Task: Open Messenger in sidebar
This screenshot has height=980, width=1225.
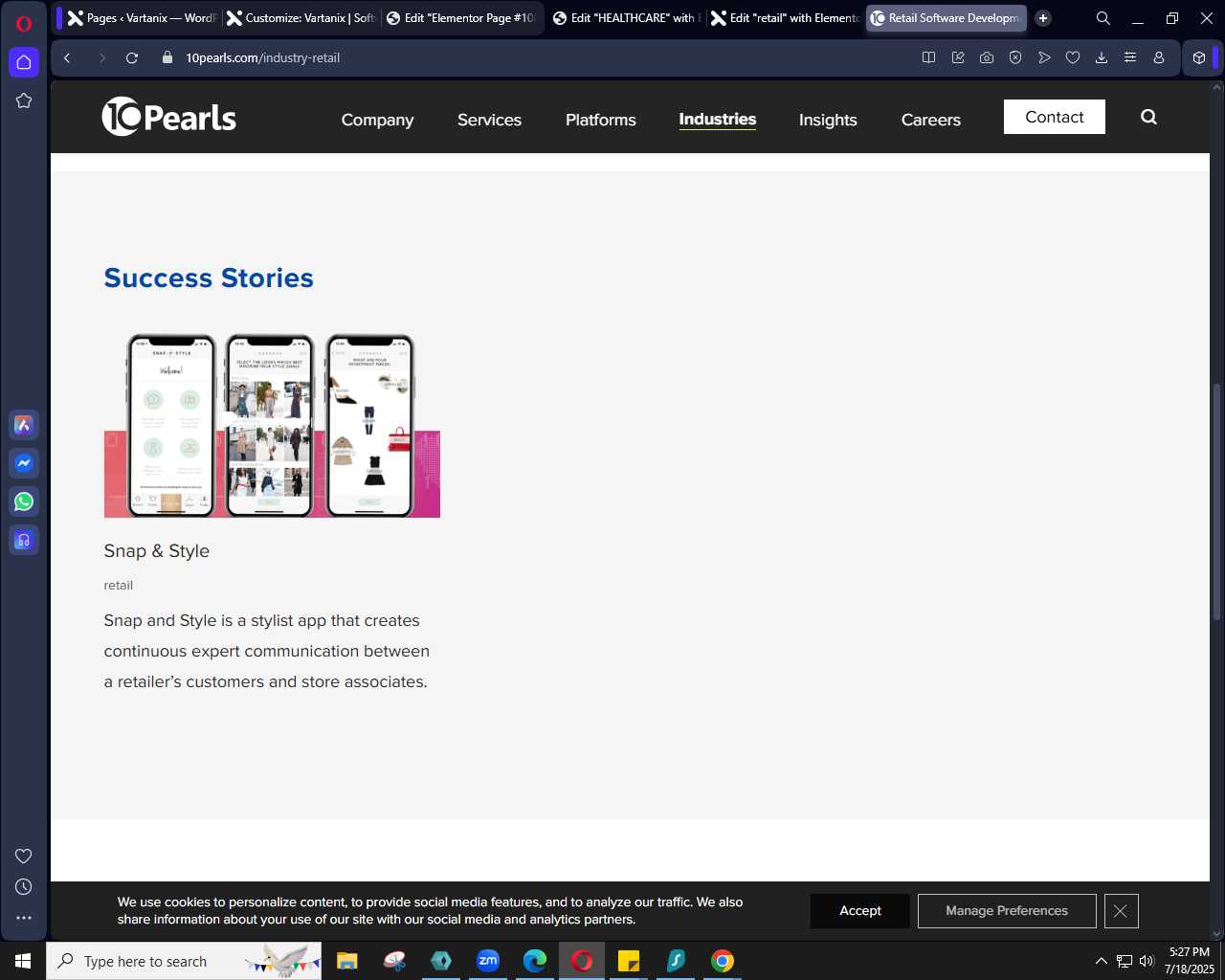Action: [x=24, y=463]
